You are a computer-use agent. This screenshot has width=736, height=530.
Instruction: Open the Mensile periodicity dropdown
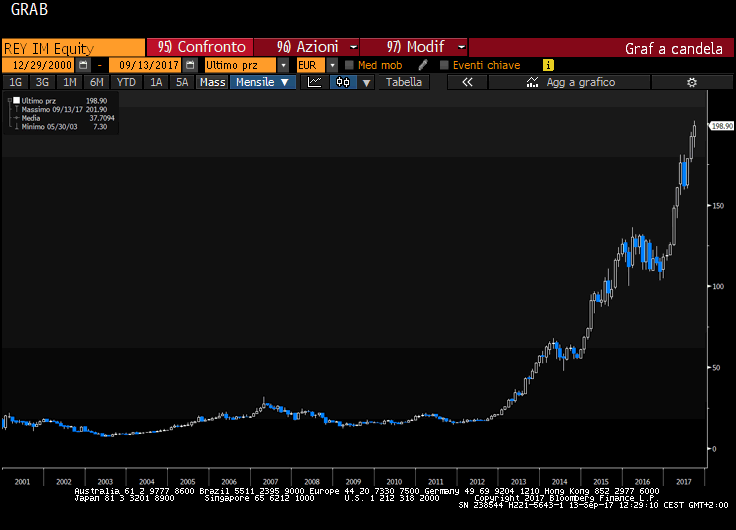pyautogui.click(x=262, y=82)
